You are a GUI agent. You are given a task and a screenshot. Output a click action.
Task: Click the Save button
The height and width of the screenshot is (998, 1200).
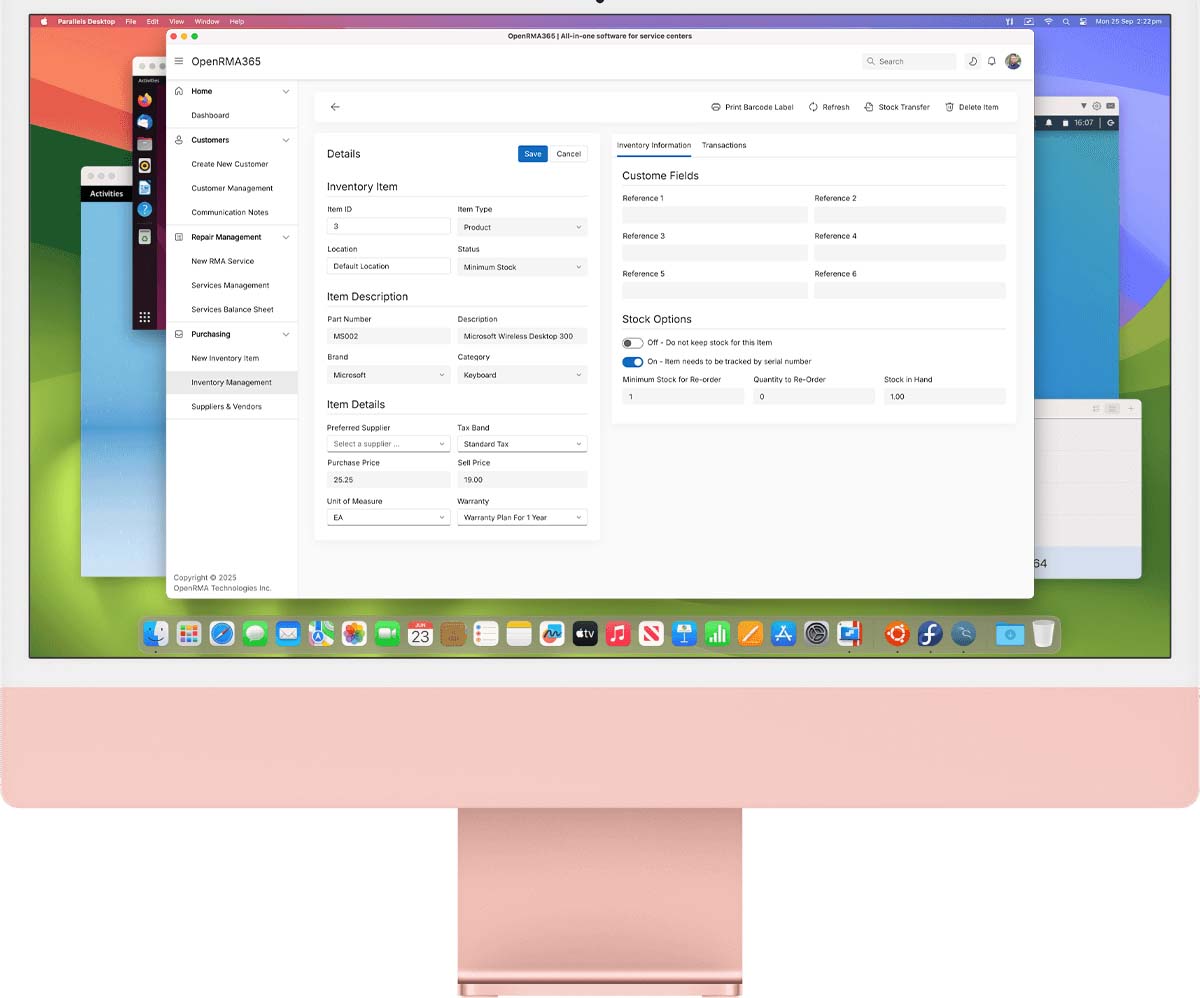click(x=532, y=154)
